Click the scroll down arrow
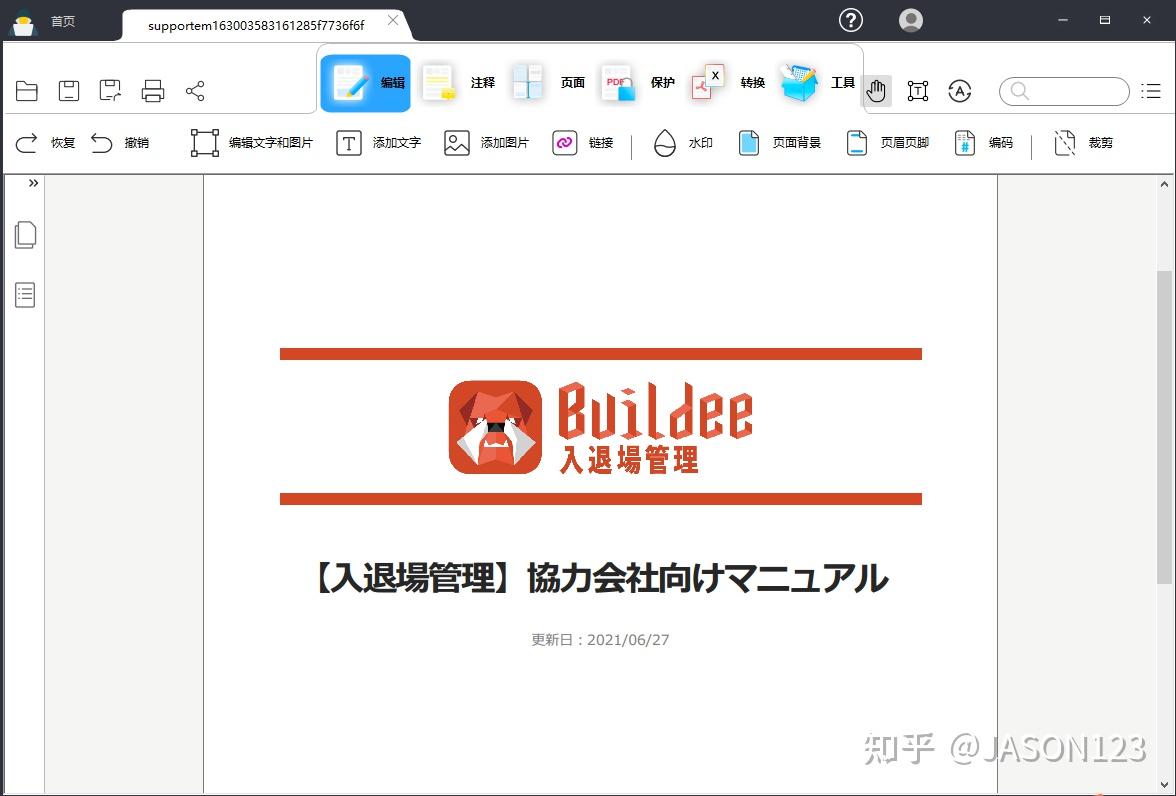Screen dimensions: 1176x796 (1164, 786)
